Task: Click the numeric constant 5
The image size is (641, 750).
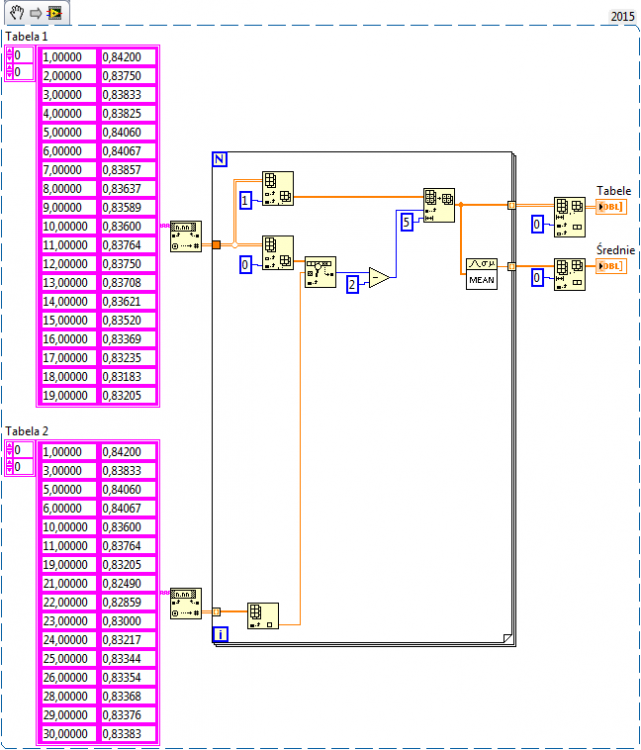Action: click(407, 222)
